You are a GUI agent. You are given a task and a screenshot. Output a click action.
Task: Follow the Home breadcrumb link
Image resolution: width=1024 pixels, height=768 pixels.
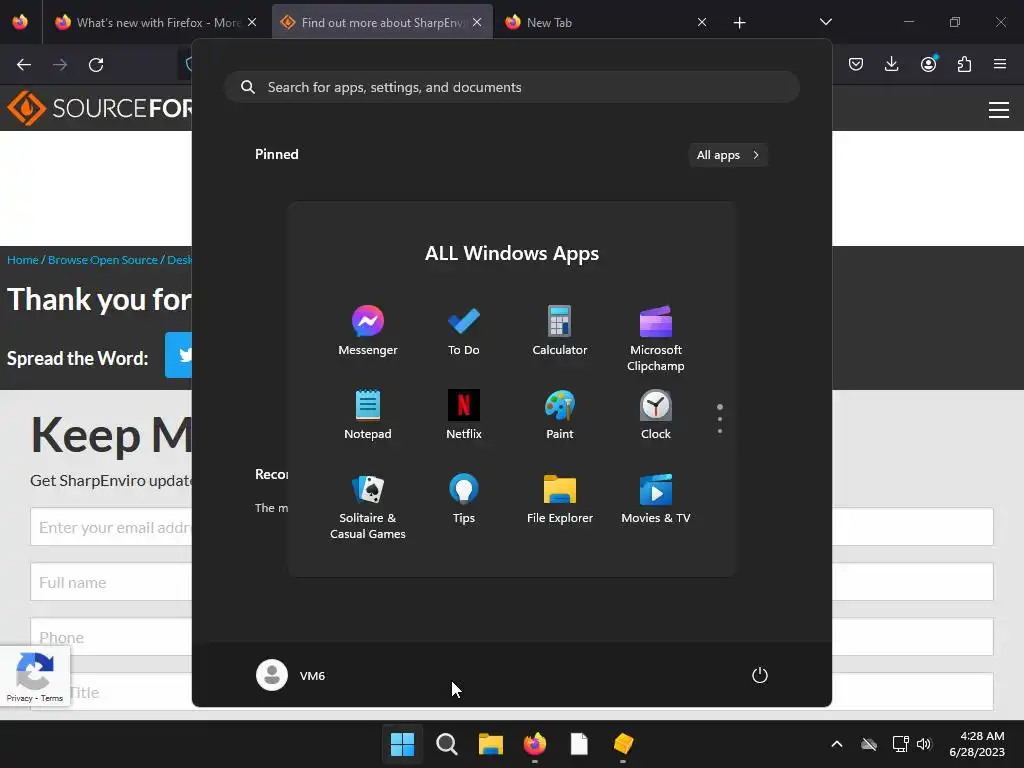pos(23,260)
